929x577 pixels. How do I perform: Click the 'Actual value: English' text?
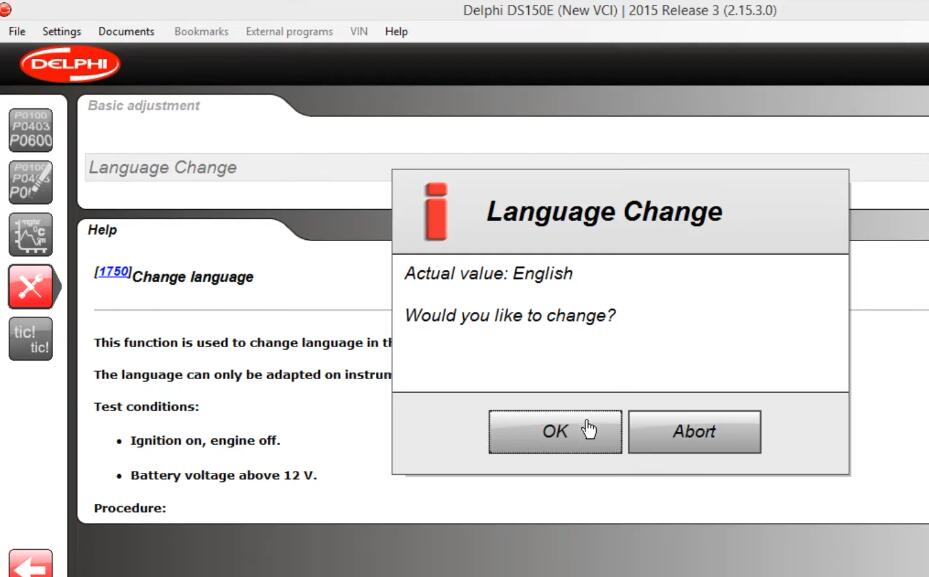coord(489,274)
